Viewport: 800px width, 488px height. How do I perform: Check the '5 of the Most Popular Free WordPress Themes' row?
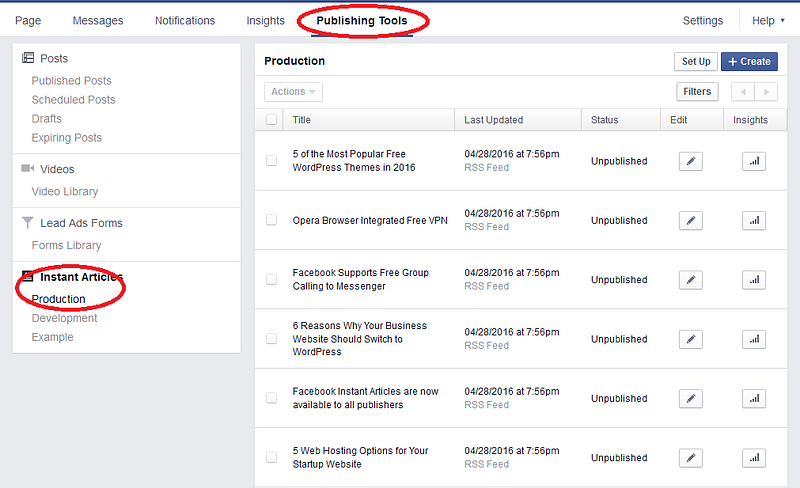click(271, 161)
